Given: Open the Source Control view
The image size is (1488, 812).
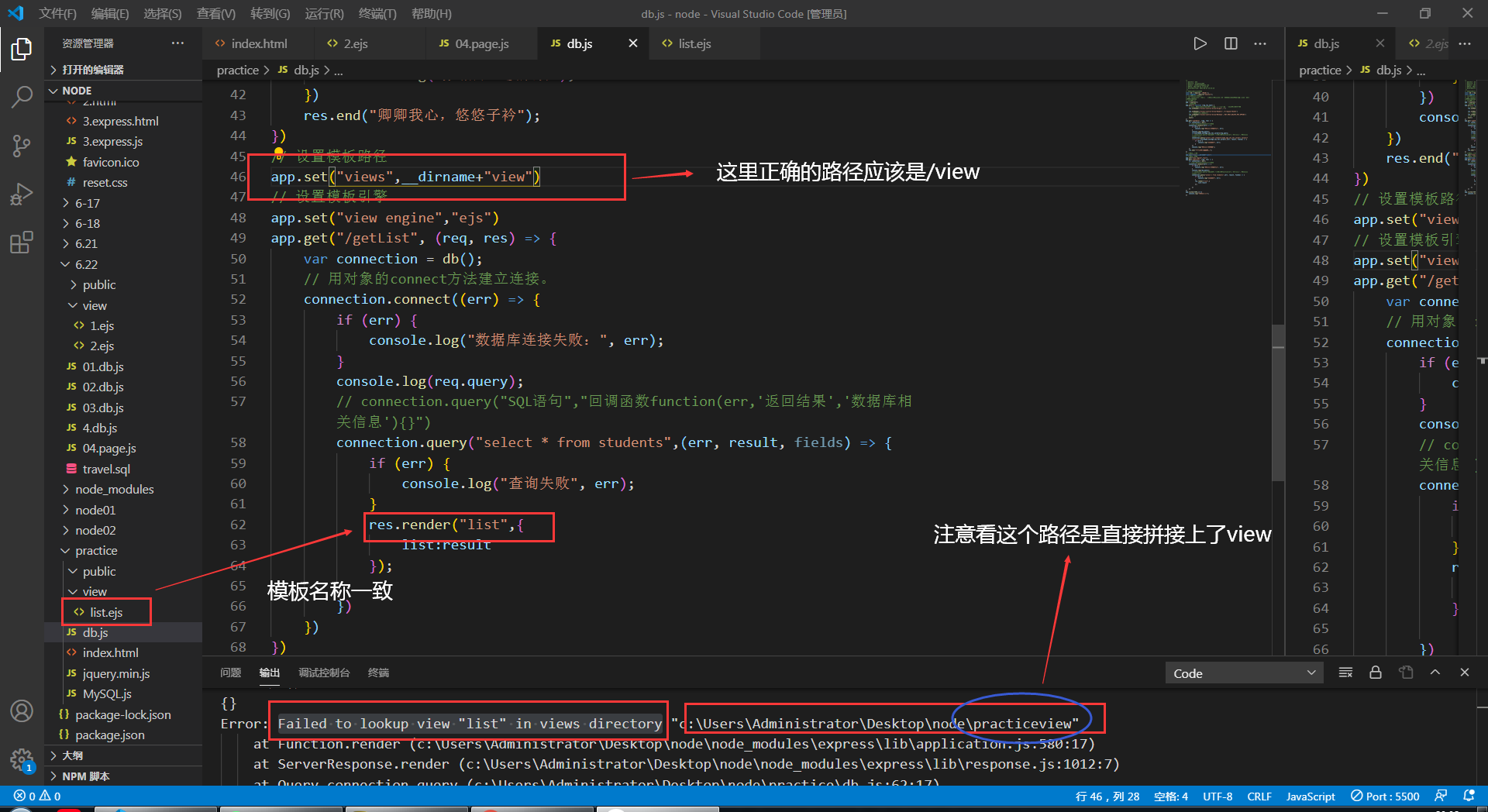Looking at the screenshot, I should pyautogui.click(x=21, y=146).
